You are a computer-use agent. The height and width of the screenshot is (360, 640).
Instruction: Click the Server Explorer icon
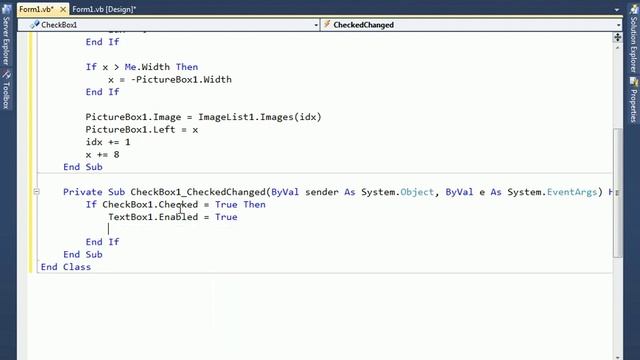[x=6, y=9]
